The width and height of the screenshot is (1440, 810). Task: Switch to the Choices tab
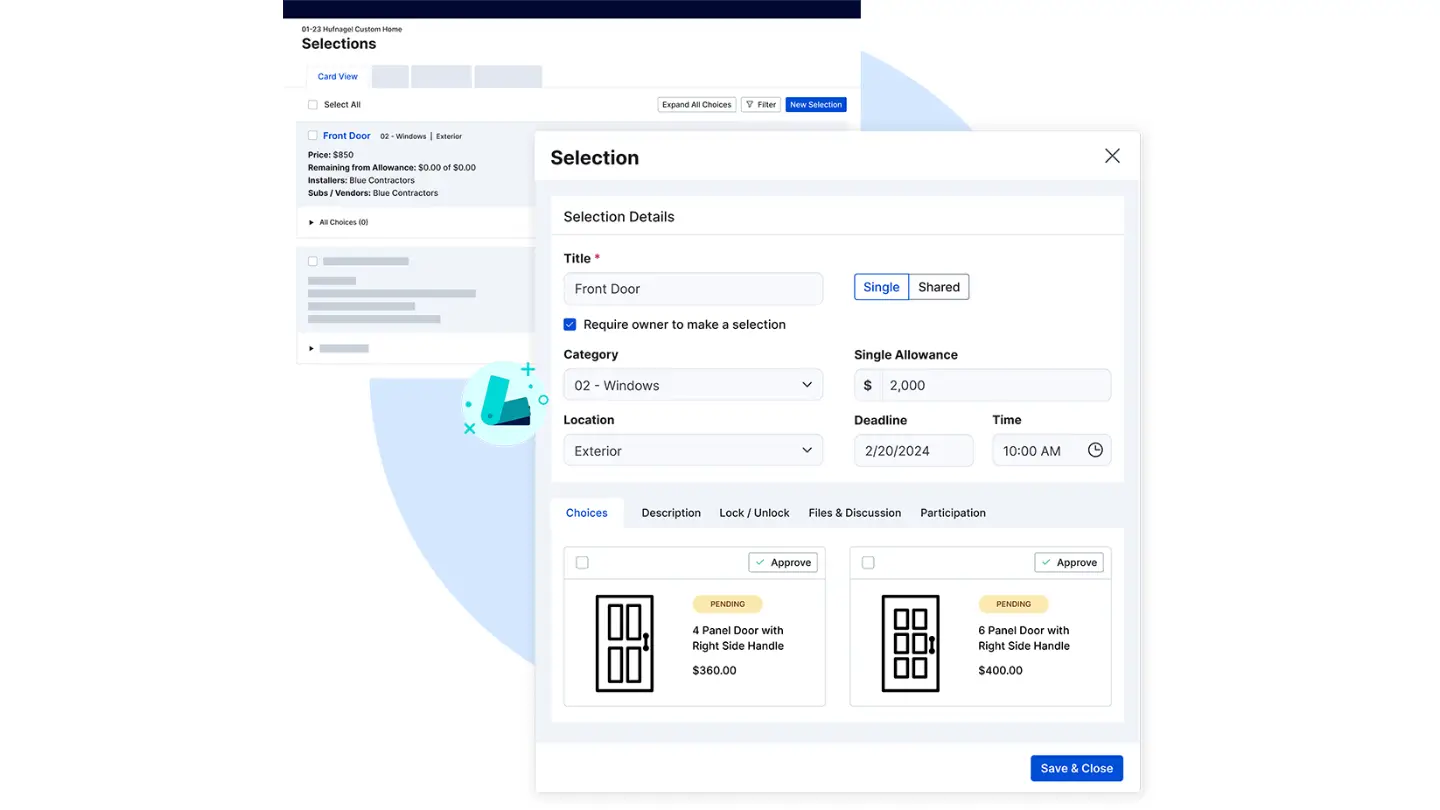coord(586,513)
